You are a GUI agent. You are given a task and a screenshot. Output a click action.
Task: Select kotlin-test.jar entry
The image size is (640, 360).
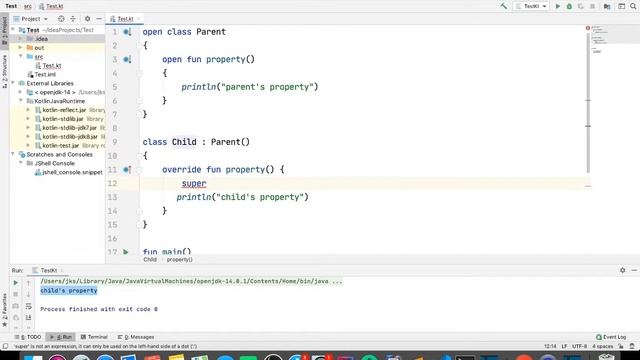[60, 146]
